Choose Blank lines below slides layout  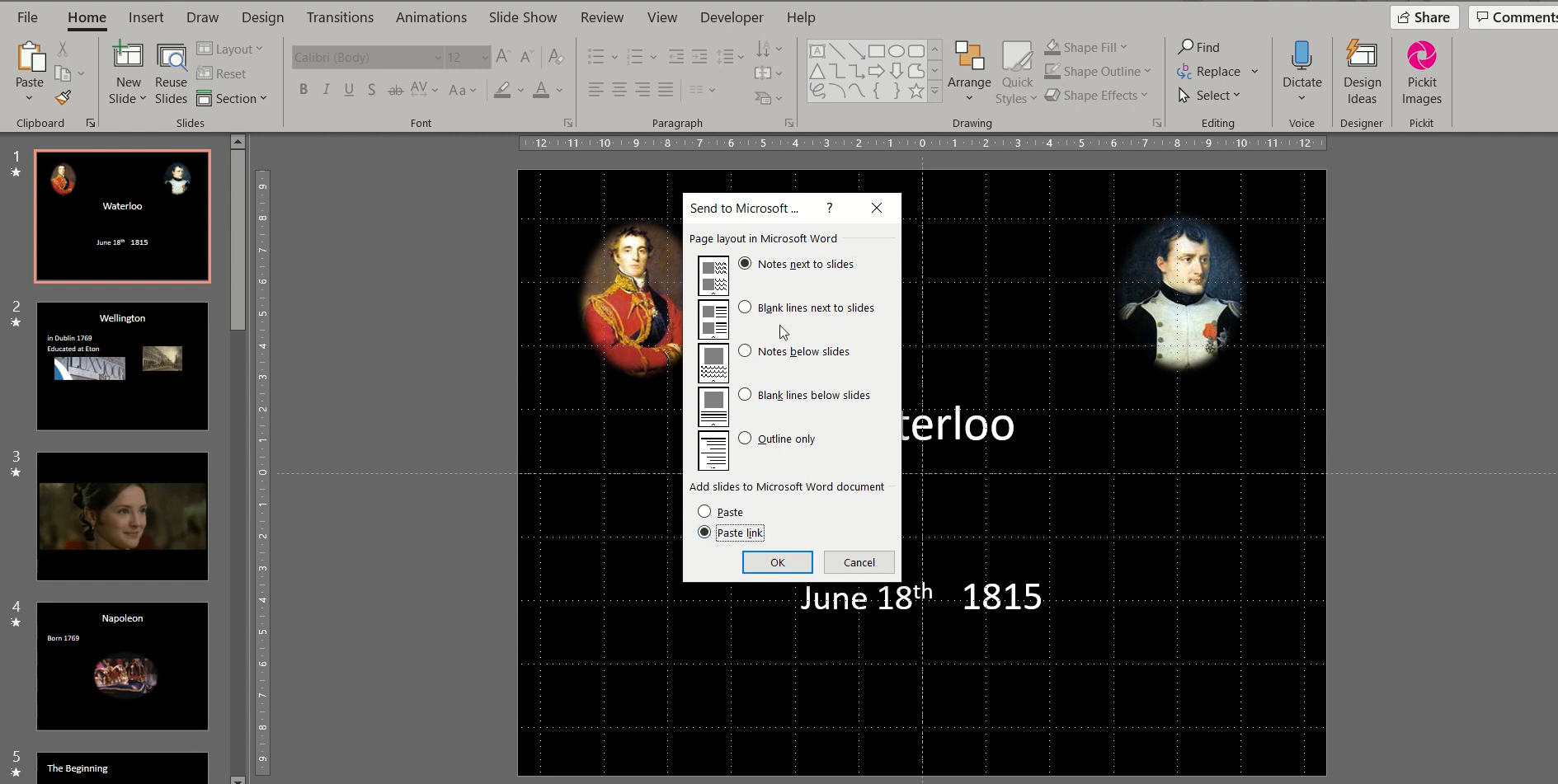(x=745, y=395)
